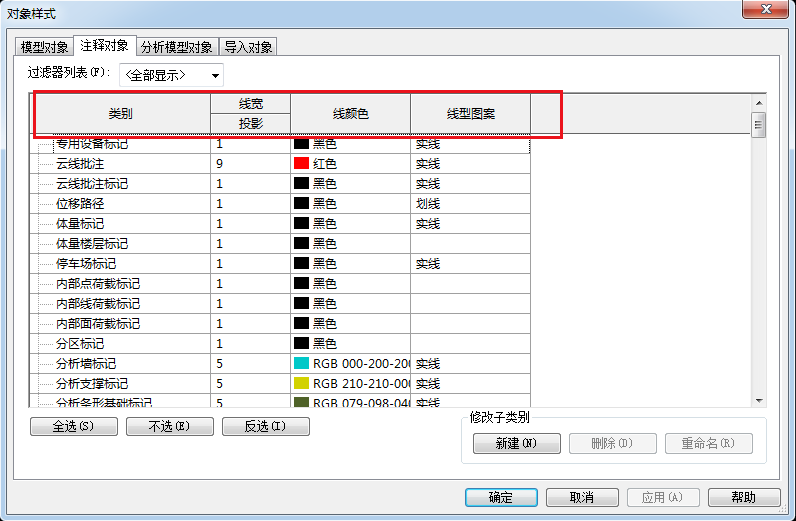Click the scrollbar up arrow

pyautogui.click(x=759, y=103)
